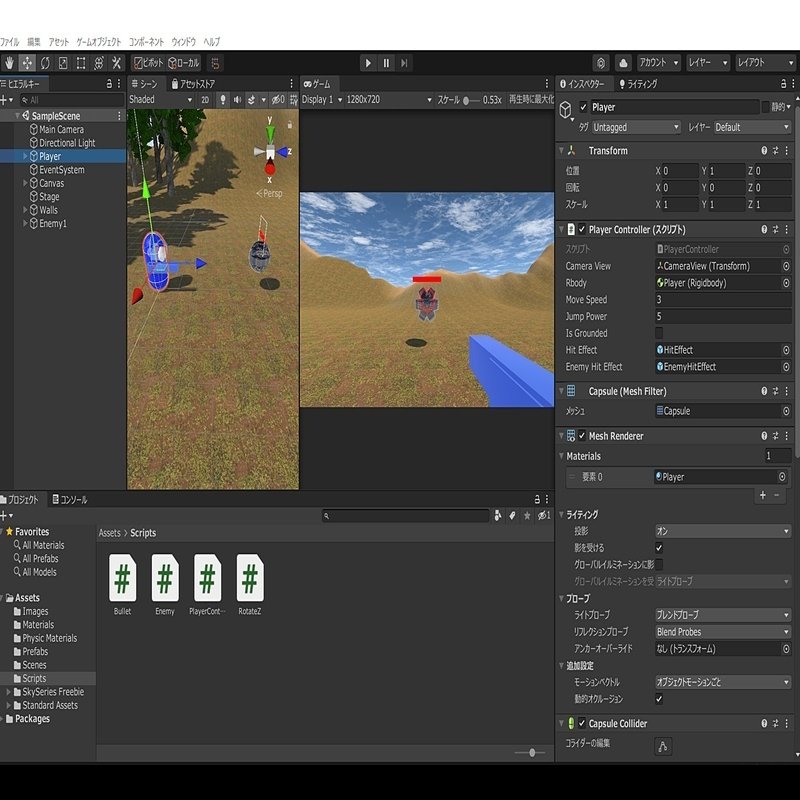Pick object for Camera View field
The width and height of the screenshot is (800, 800).
point(786,266)
